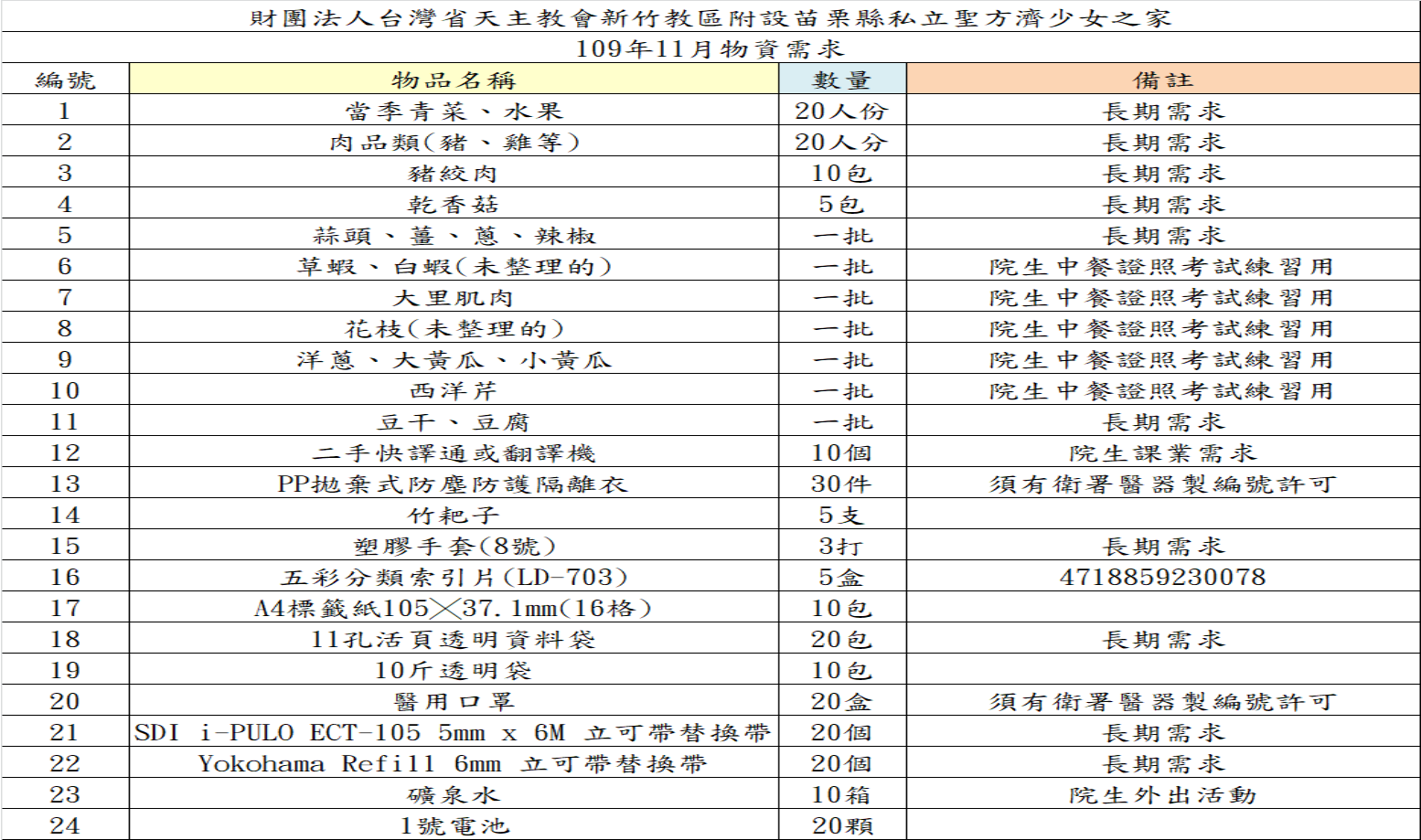Select the cell 花枝(未整理的)
The image size is (1421, 840).
point(454,328)
